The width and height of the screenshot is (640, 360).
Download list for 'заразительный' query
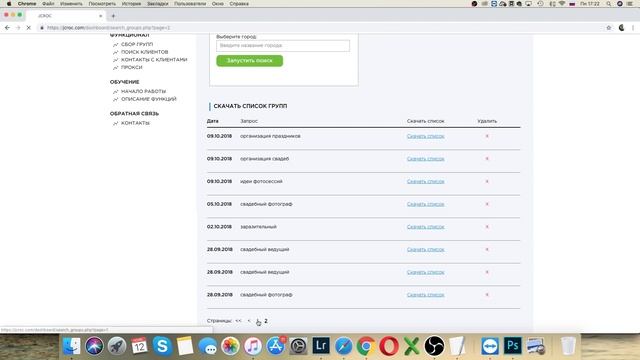[x=425, y=227]
